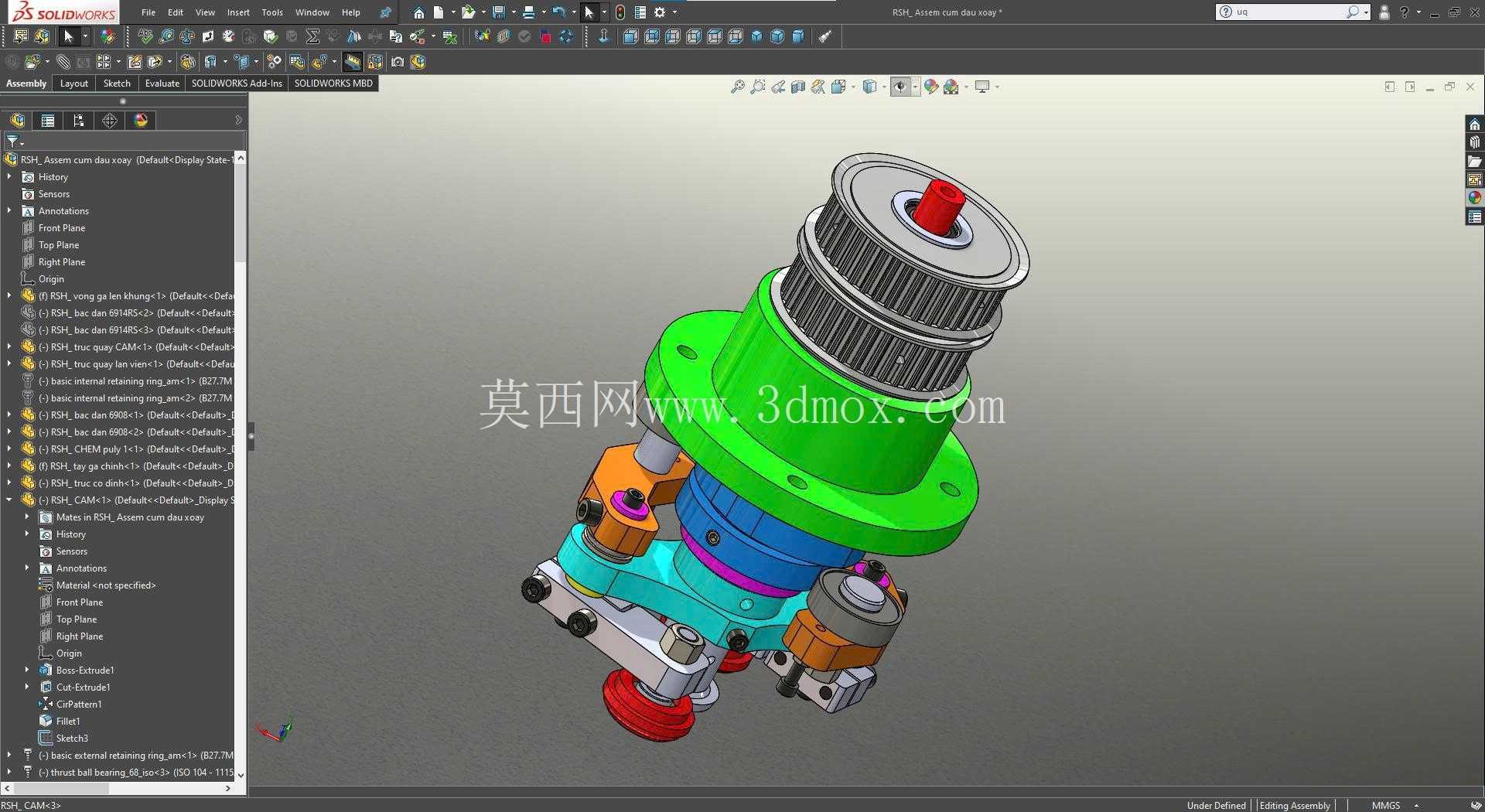This screenshot has width=1485, height=812.
Task: Open SOLIDWORKS Resources home task pane icon
Action: point(1475,124)
